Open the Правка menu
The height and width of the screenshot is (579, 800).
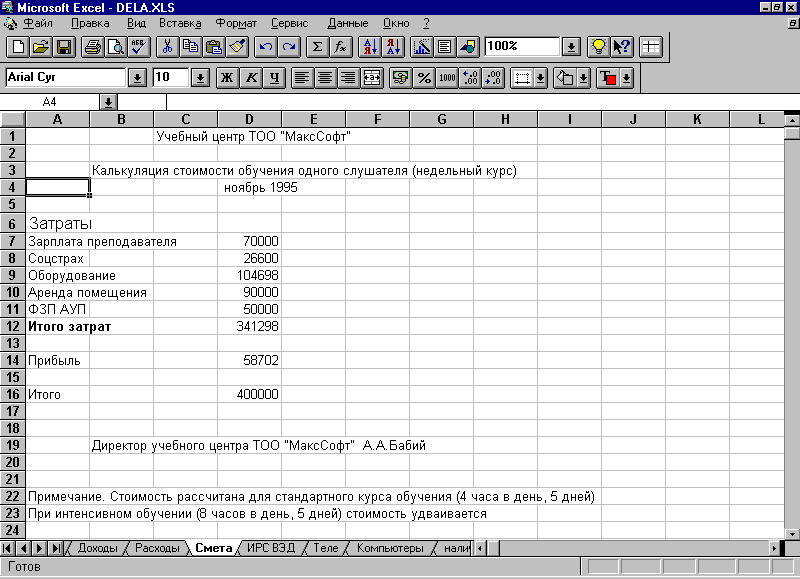[x=90, y=23]
